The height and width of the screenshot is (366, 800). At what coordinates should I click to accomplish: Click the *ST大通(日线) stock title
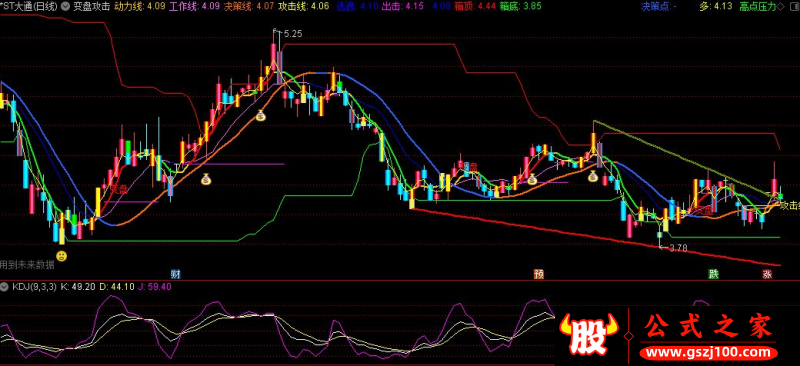pyautogui.click(x=29, y=6)
